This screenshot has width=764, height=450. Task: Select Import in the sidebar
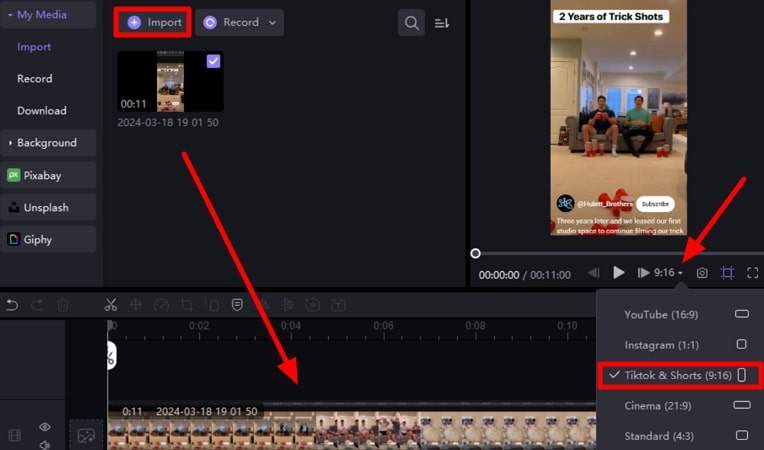pos(34,47)
